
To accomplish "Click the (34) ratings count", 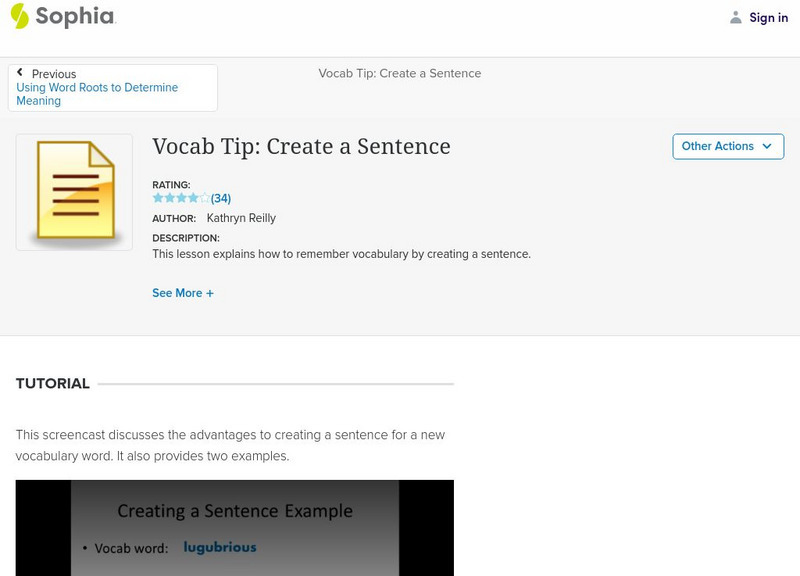I will 221,198.
